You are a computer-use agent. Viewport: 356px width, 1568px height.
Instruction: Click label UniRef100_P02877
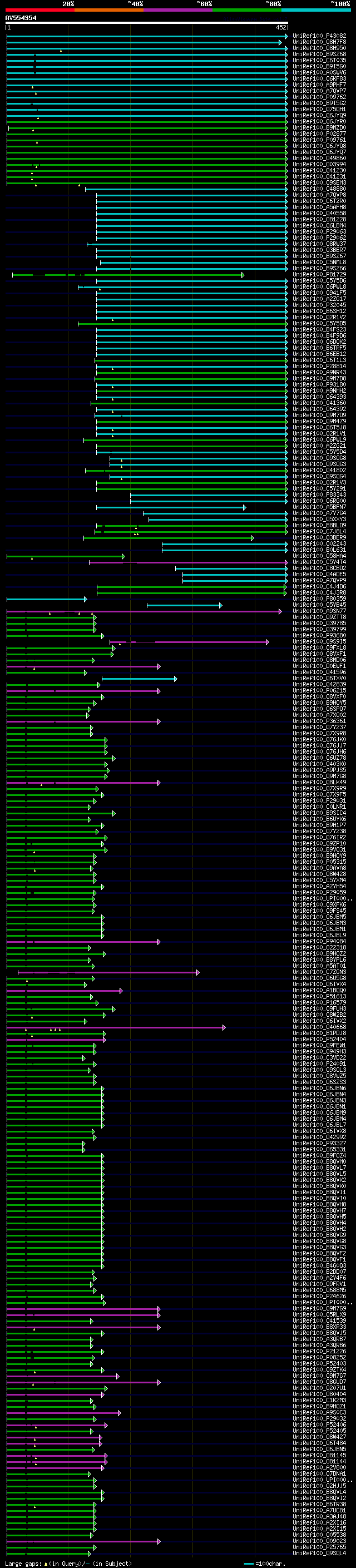click(x=319, y=134)
